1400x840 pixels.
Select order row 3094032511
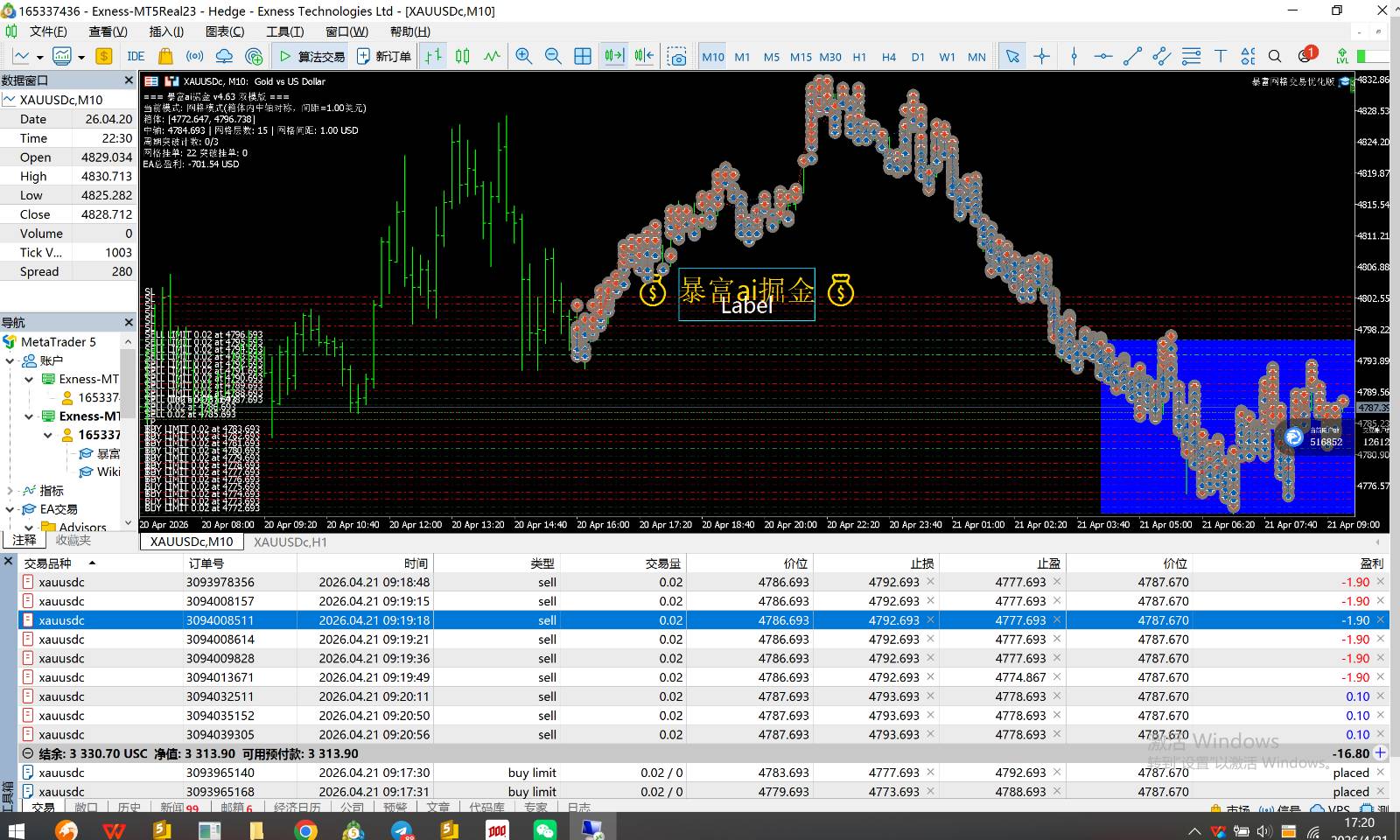[703, 696]
